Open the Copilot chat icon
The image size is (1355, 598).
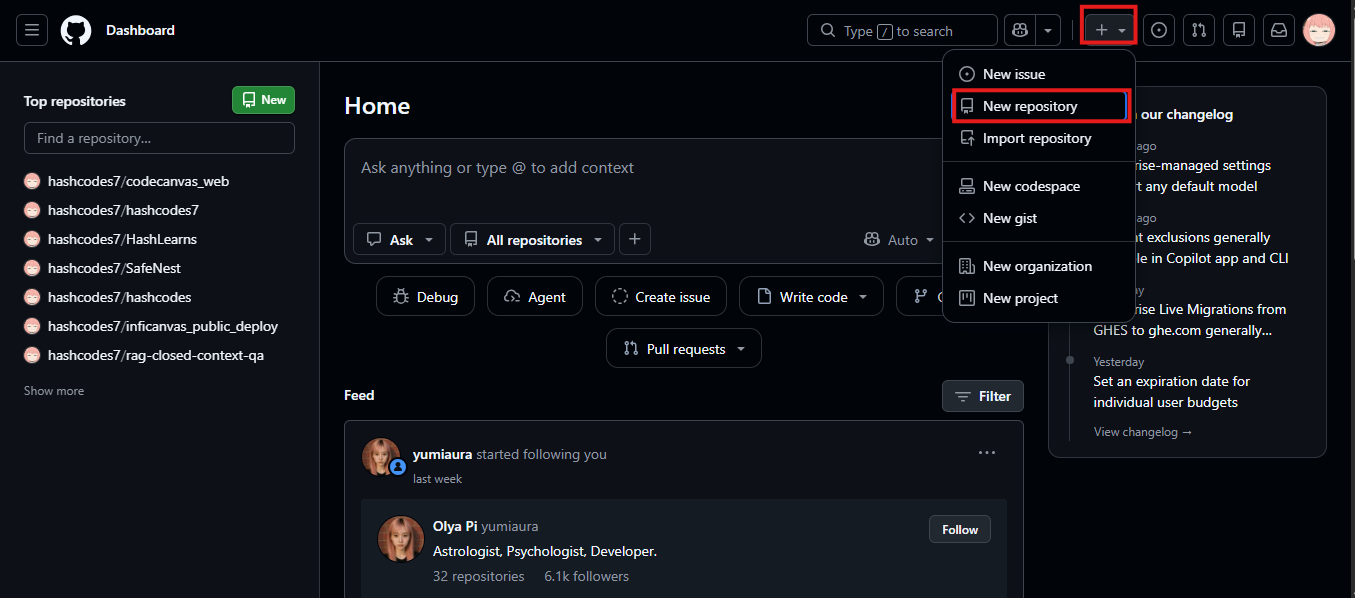pyautogui.click(x=1019, y=30)
